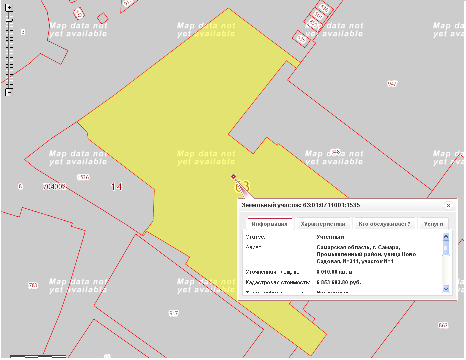Switch to the Кто обслуживает? tab

pos(384,224)
